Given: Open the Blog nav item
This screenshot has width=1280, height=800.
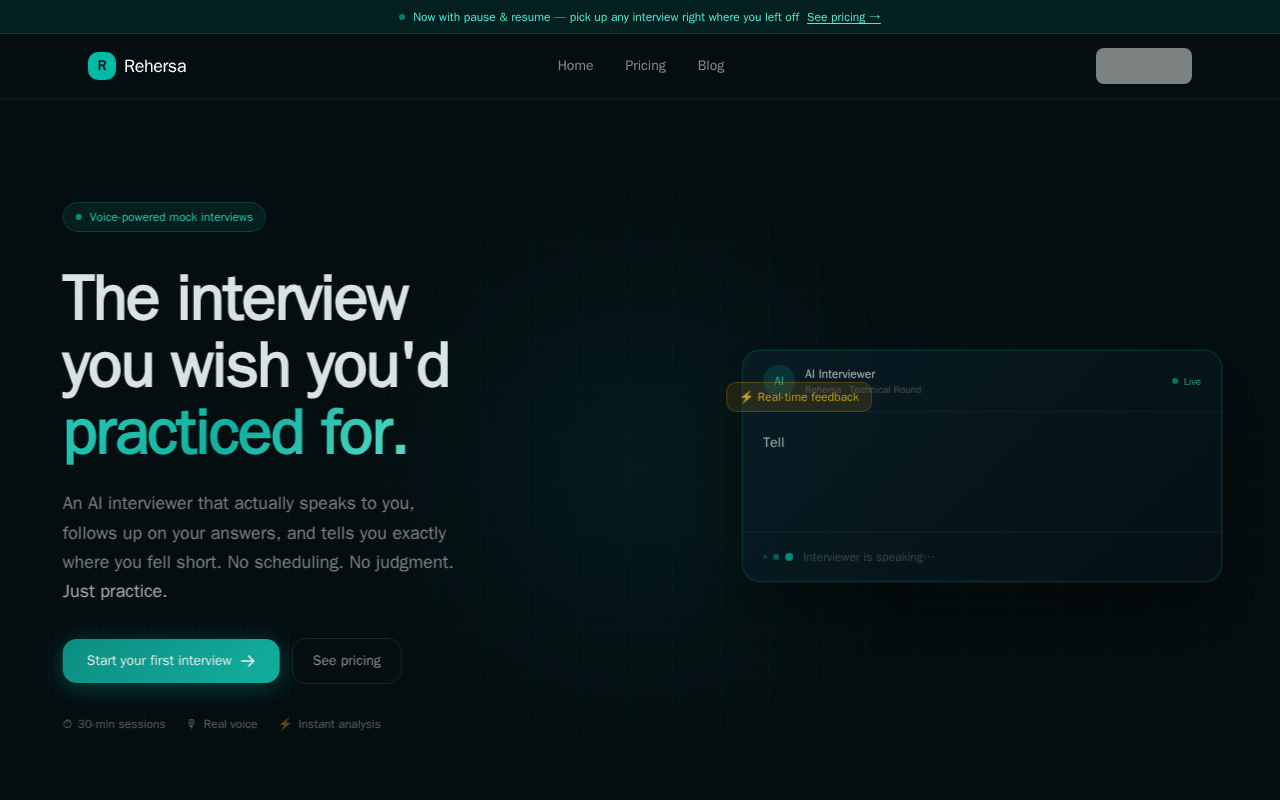Looking at the screenshot, I should (711, 66).
